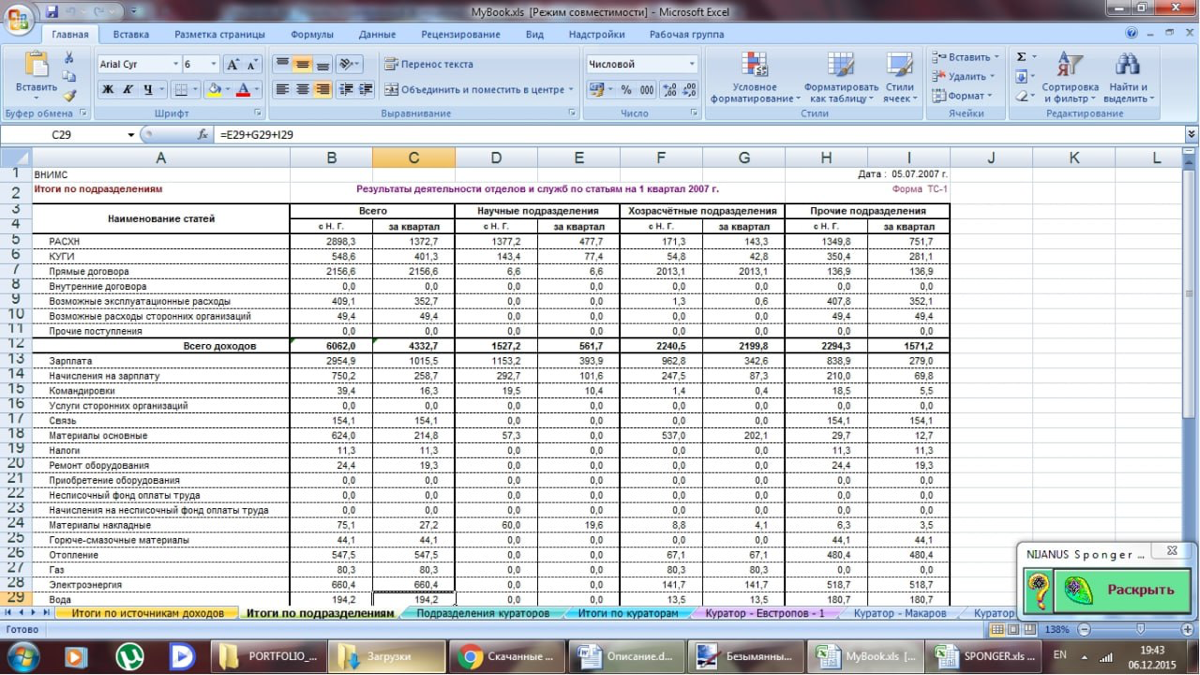1200x675 pixels.
Task: Click the large Вставить paste clipboard icon
Action: pos(36,66)
